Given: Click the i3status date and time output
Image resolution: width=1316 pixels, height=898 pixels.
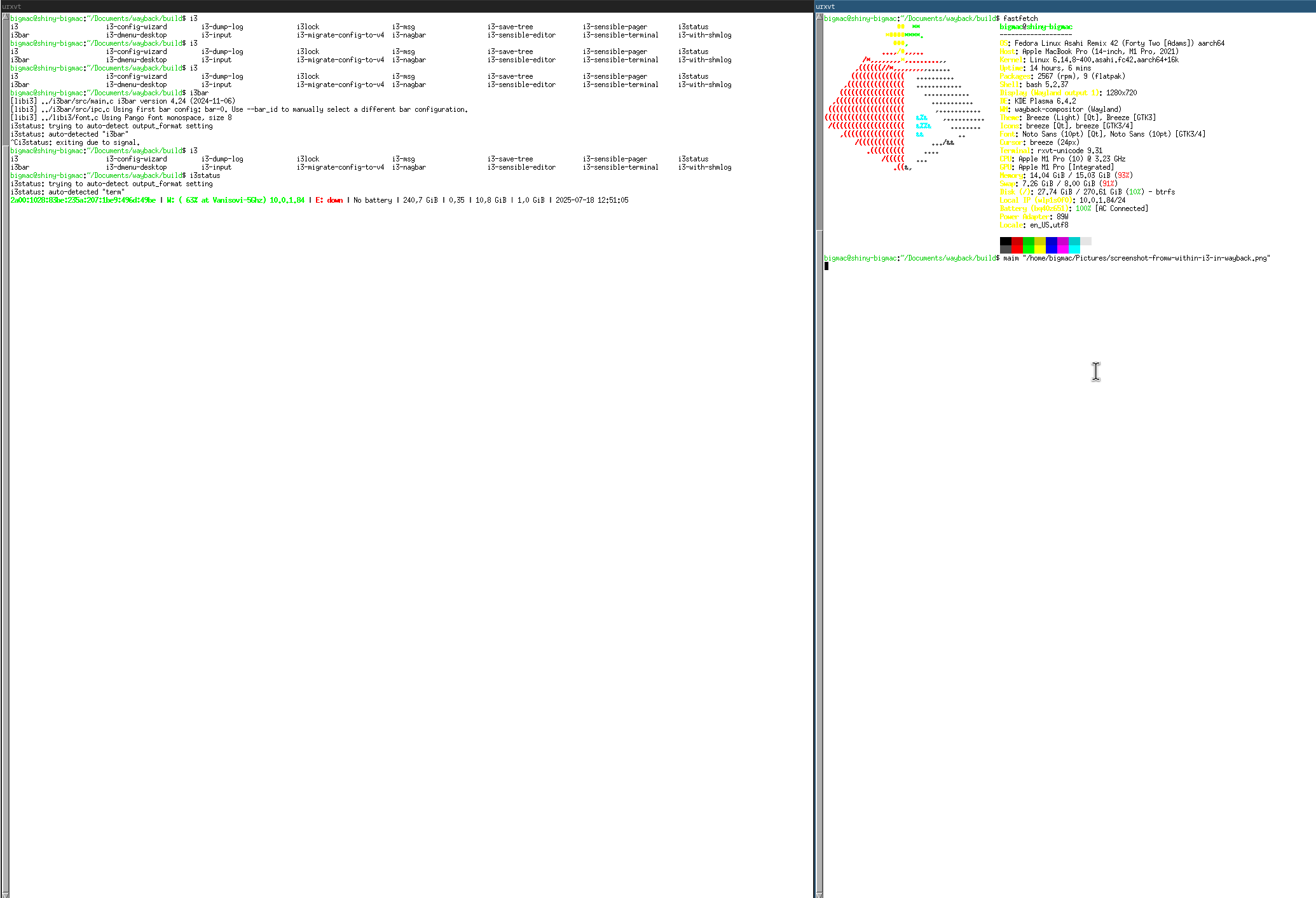Looking at the screenshot, I should pyautogui.click(x=591, y=200).
